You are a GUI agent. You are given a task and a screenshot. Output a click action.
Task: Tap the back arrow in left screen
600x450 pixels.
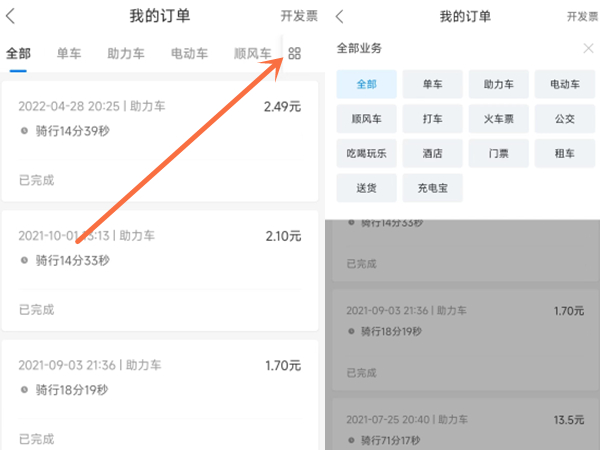coord(10,16)
